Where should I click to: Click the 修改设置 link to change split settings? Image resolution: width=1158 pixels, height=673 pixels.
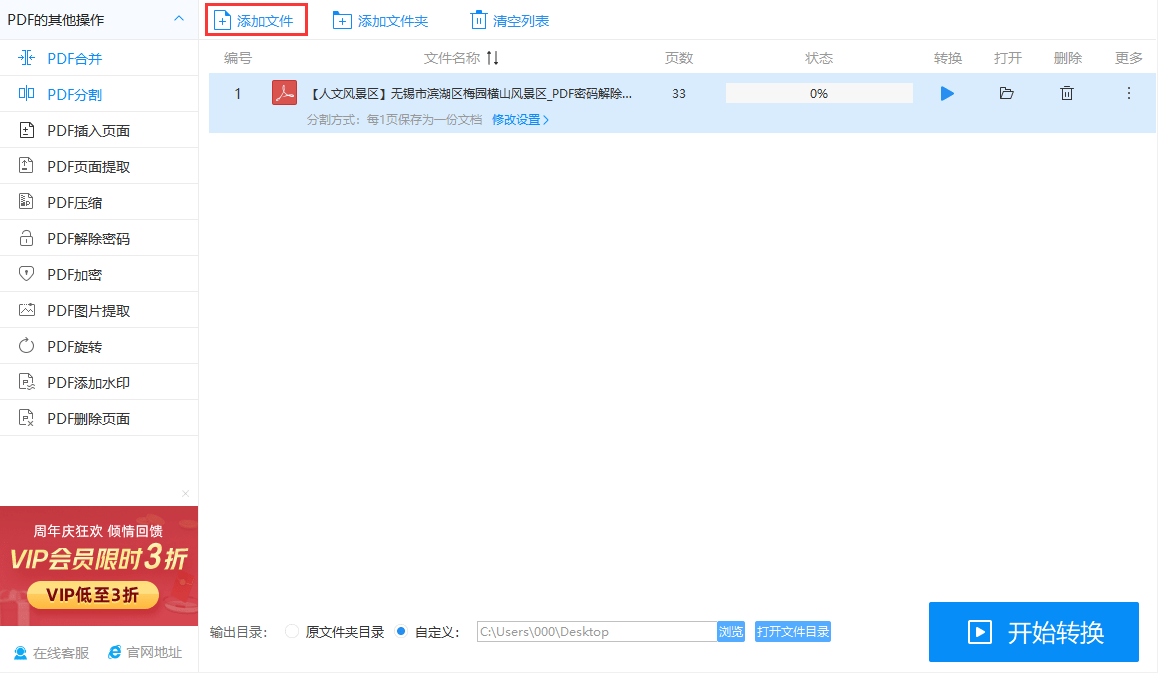[x=520, y=120]
